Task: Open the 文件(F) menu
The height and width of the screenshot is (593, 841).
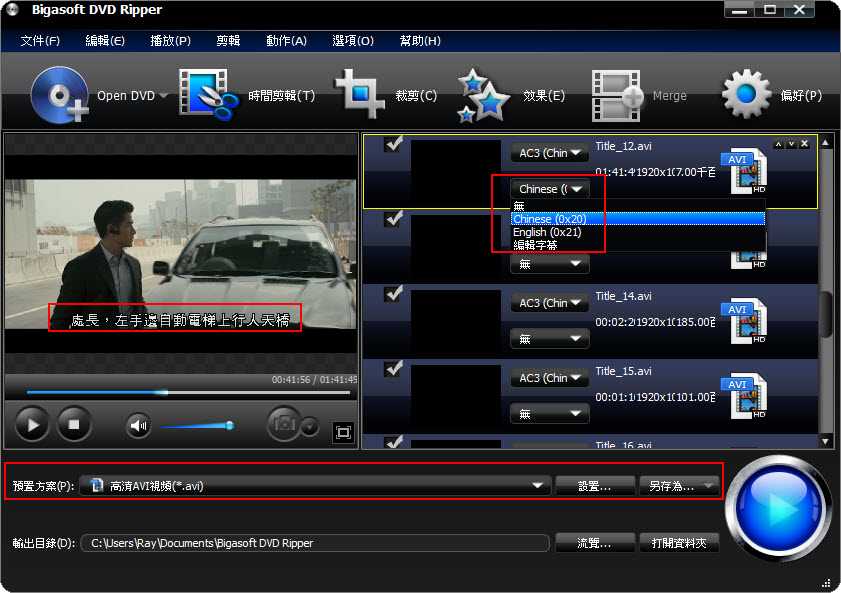Action: [40, 41]
